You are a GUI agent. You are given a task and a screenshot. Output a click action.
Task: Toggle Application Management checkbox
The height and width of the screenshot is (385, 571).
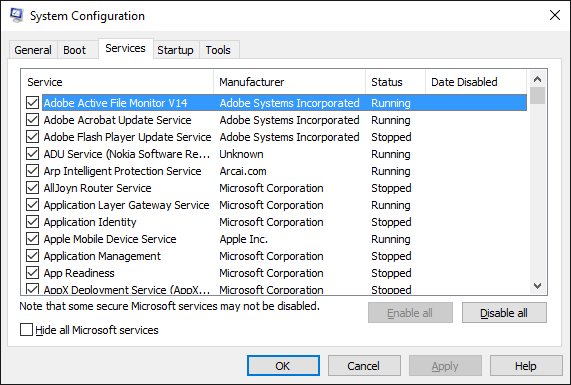(x=32, y=256)
